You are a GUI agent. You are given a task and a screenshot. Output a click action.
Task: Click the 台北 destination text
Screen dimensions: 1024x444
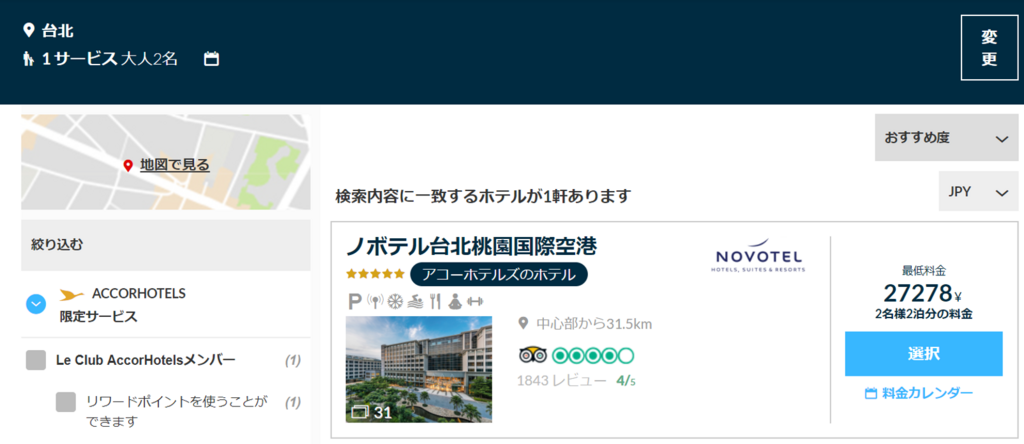pyautogui.click(x=57, y=31)
